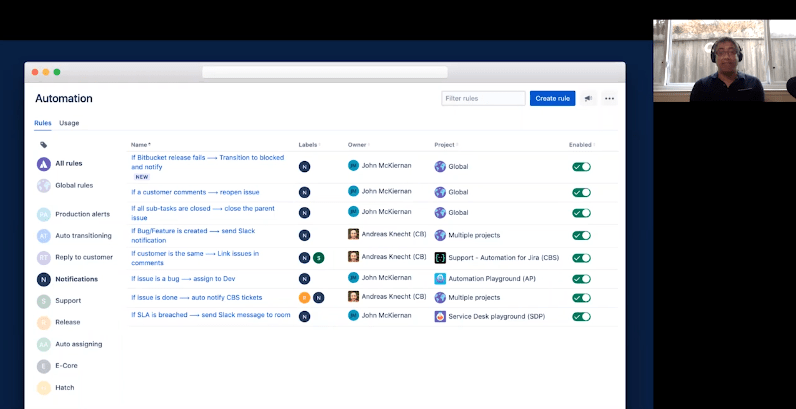Switch to the Usage tab
Viewport: 796px width, 409px height.
click(x=69, y=123)
